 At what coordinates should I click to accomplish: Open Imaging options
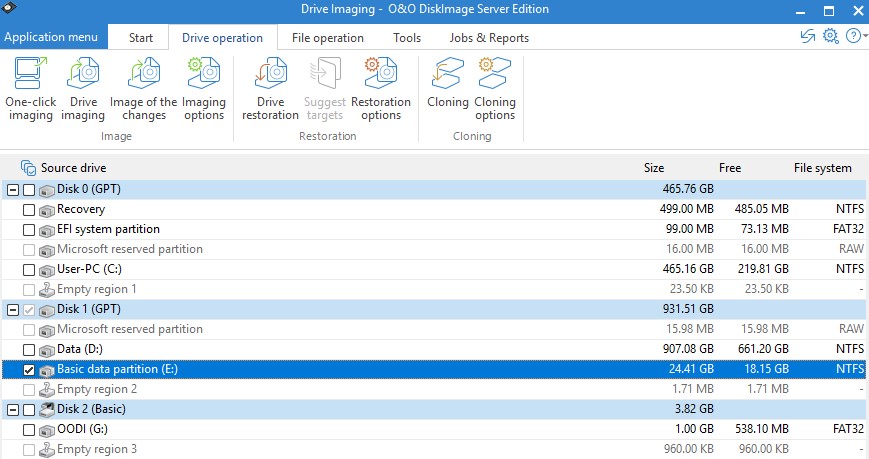click(x=204, y=89)
